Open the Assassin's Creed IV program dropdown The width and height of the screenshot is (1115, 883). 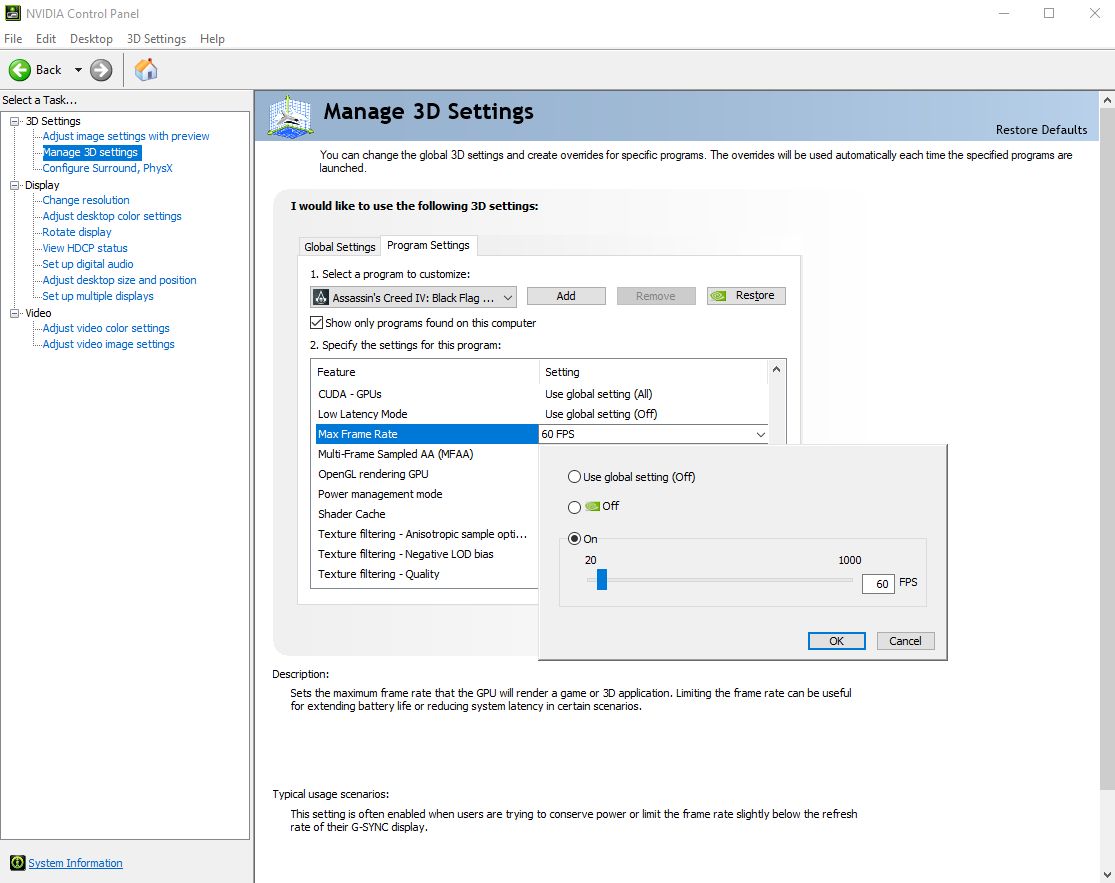coord(413,297)
